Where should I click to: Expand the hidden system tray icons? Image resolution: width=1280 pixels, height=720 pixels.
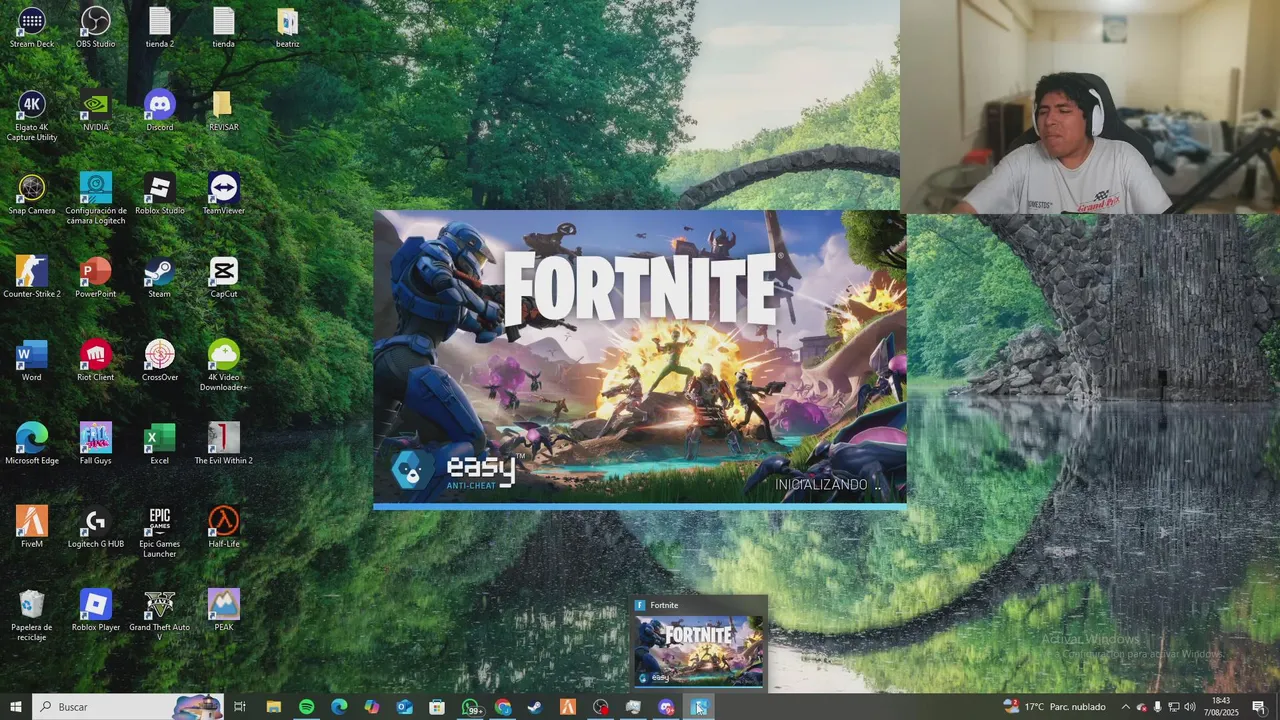[1125, 706]
